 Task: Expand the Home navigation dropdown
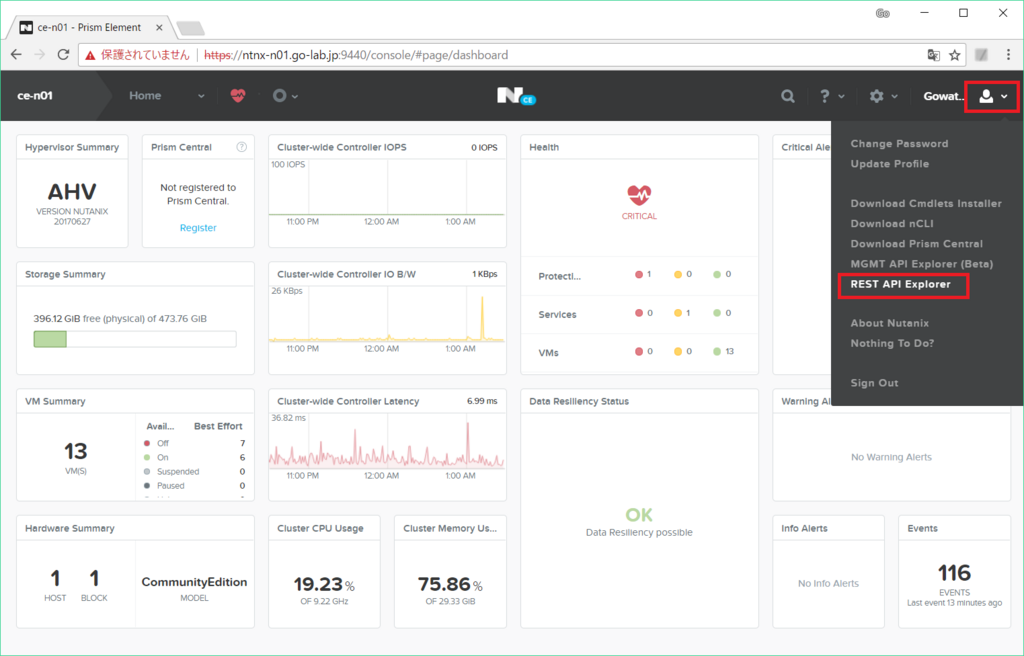(200, 96)
